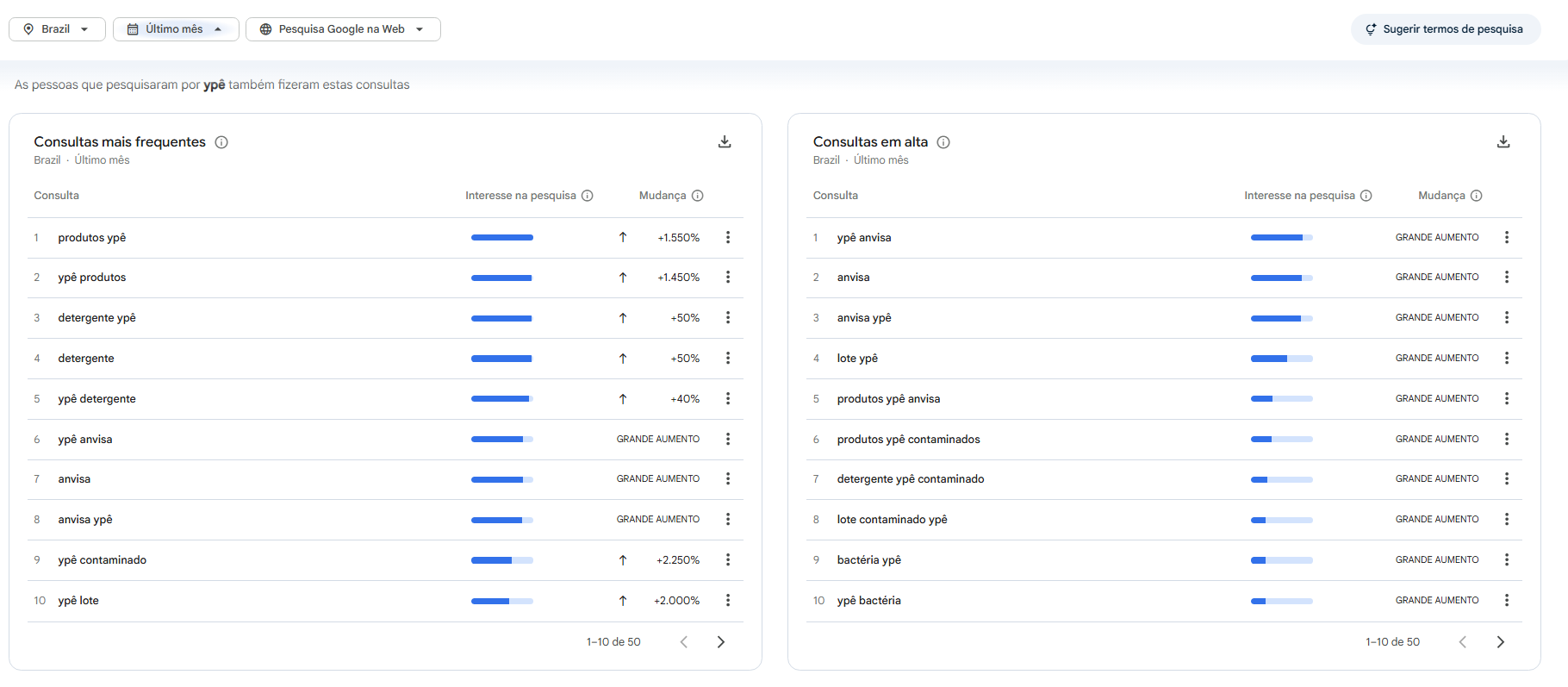Image resolution: width=1568 pixels, height=687 pixels.
Task: Open the produtos ypê contaminados query
Action: (909, 440)
